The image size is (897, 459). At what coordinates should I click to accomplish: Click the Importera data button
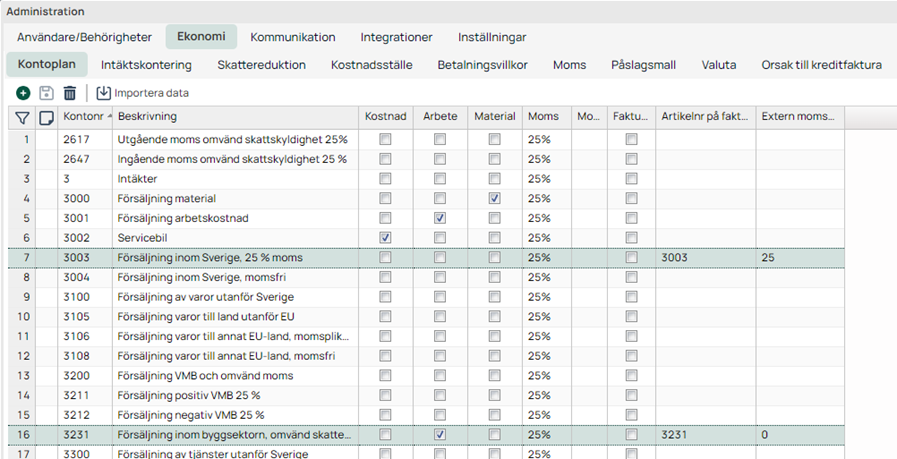point(142,93)
